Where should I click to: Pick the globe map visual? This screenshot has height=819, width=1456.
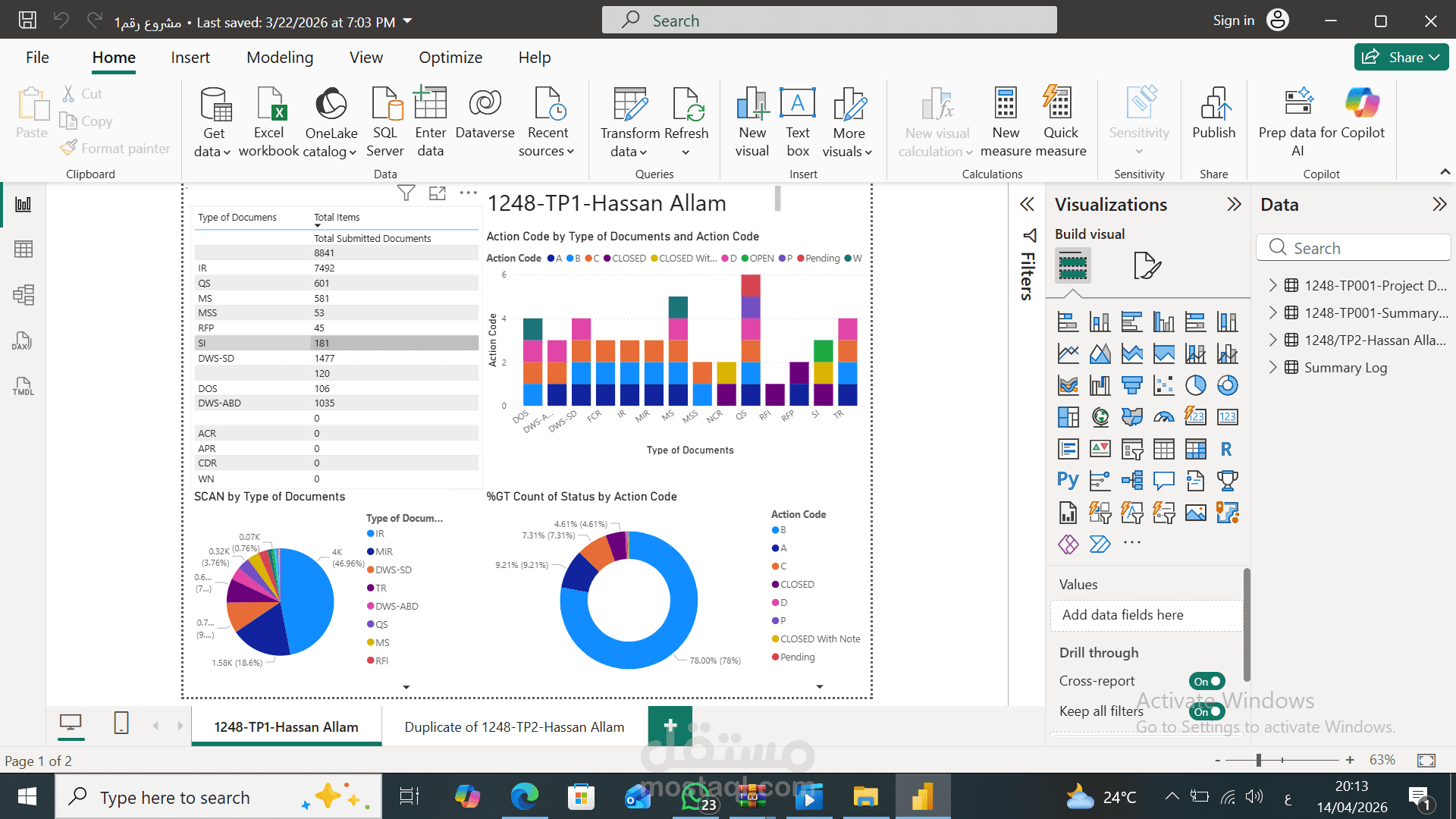pos(1100,417)
